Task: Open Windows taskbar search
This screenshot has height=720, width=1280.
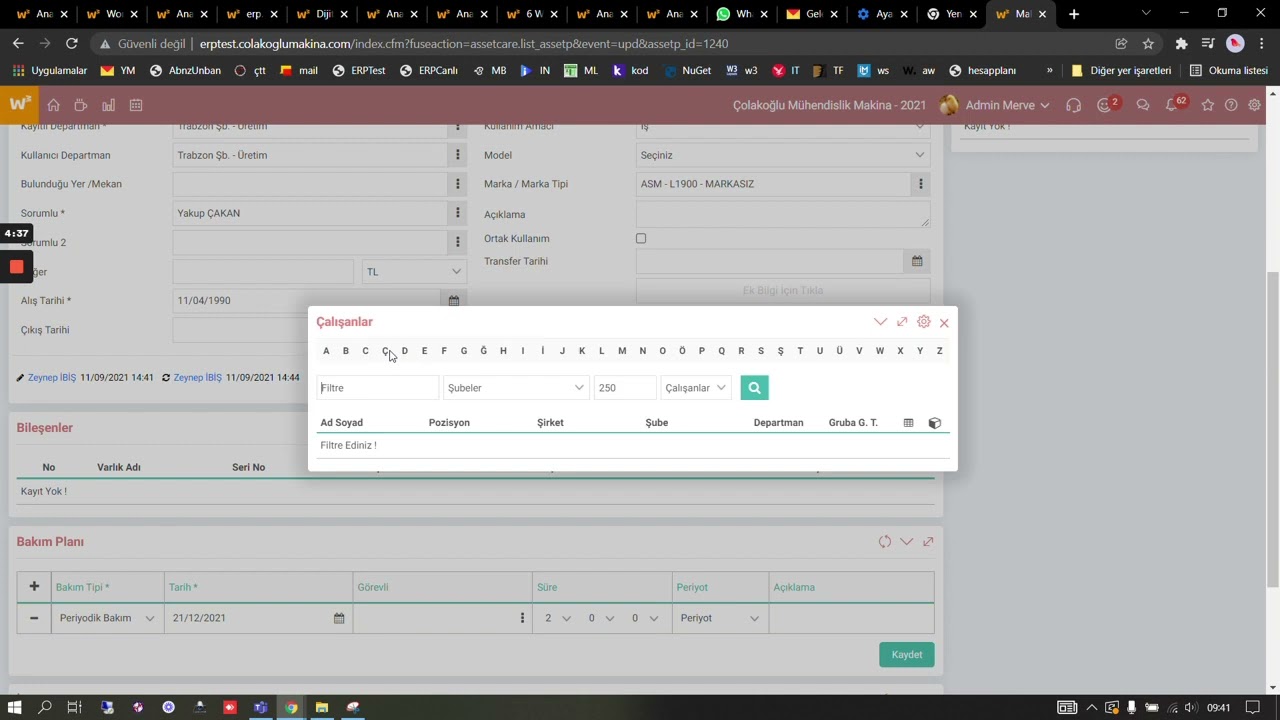Action: pyautogui.click(x=45, y=707)
